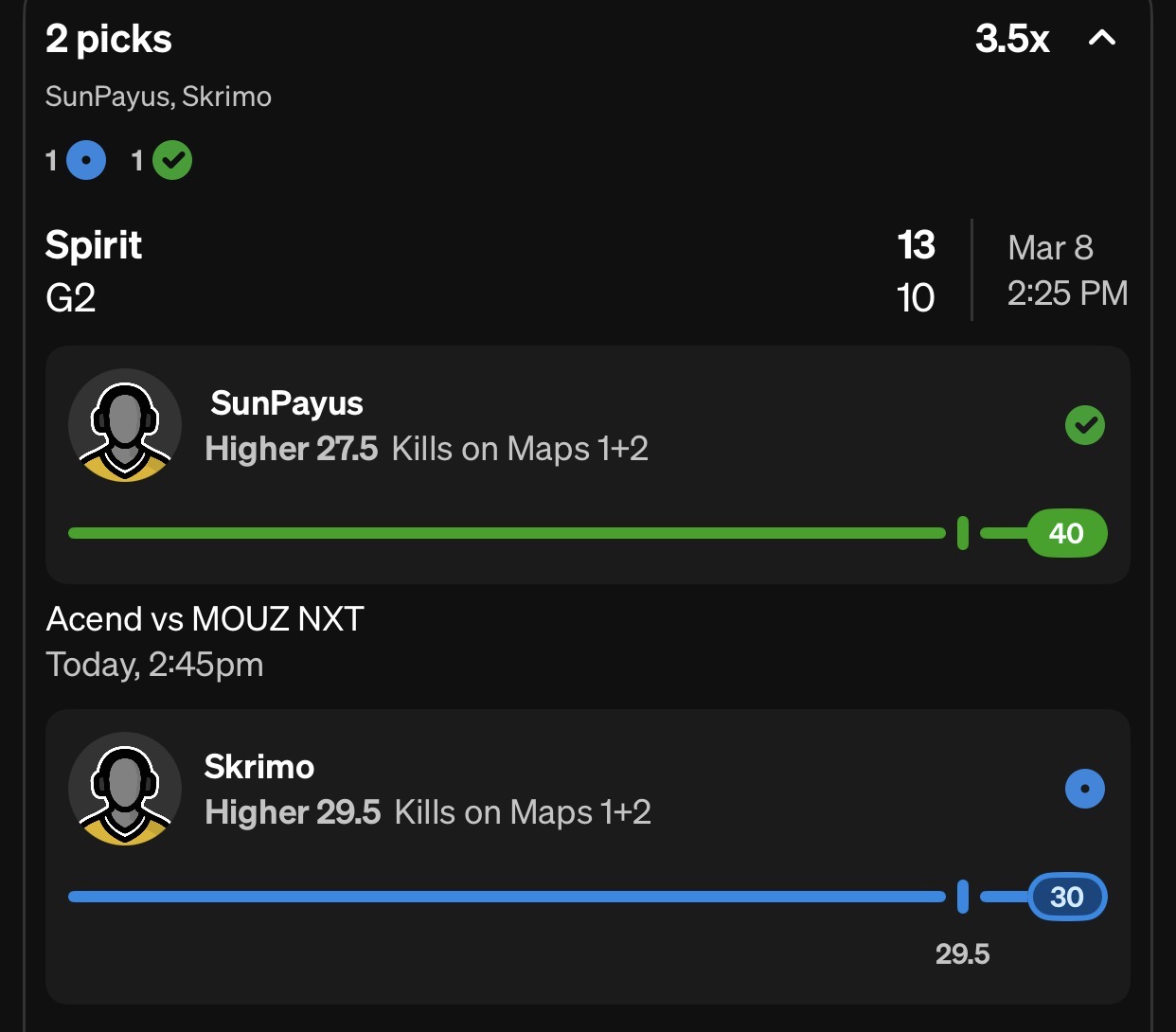Click the 3.5x payout multiplier
Viewport: 1176px width, 1032px height.
tap(1012, 39)
